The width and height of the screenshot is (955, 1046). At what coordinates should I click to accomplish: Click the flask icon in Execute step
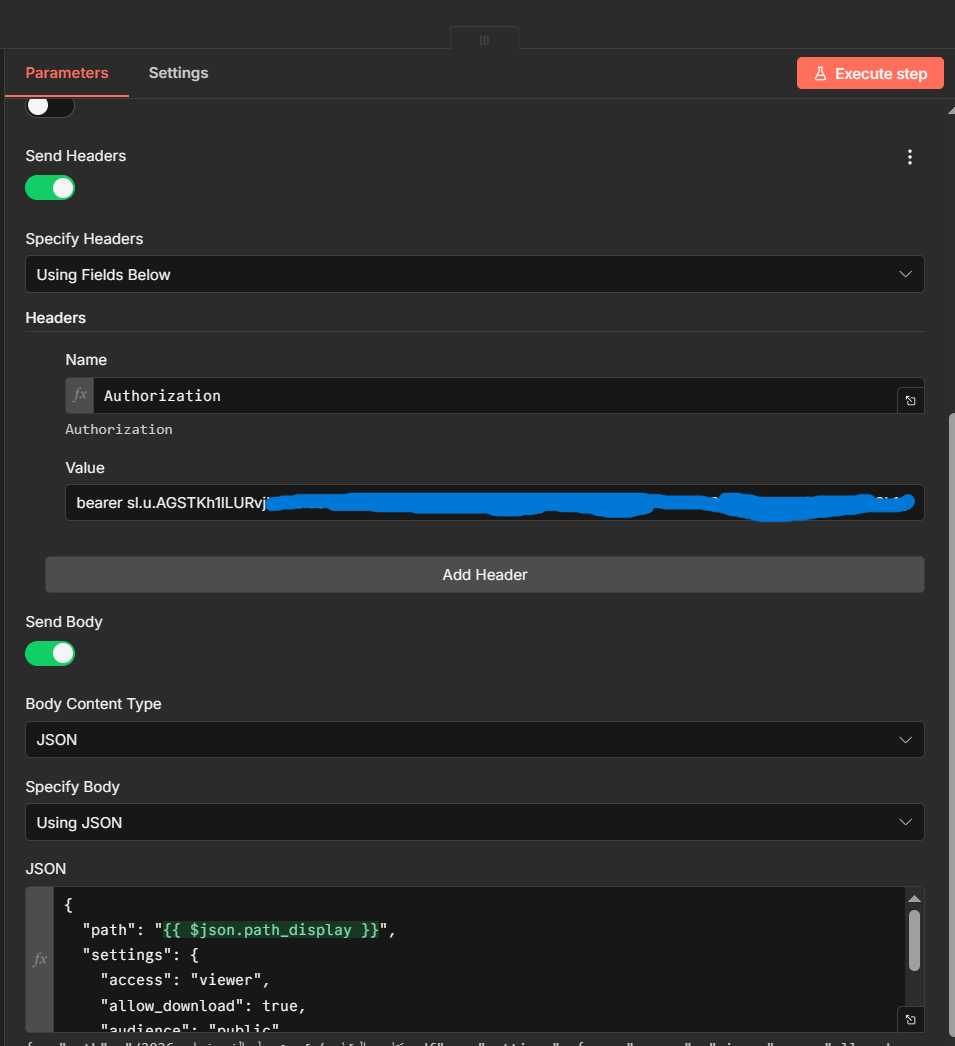pos(820,74)
